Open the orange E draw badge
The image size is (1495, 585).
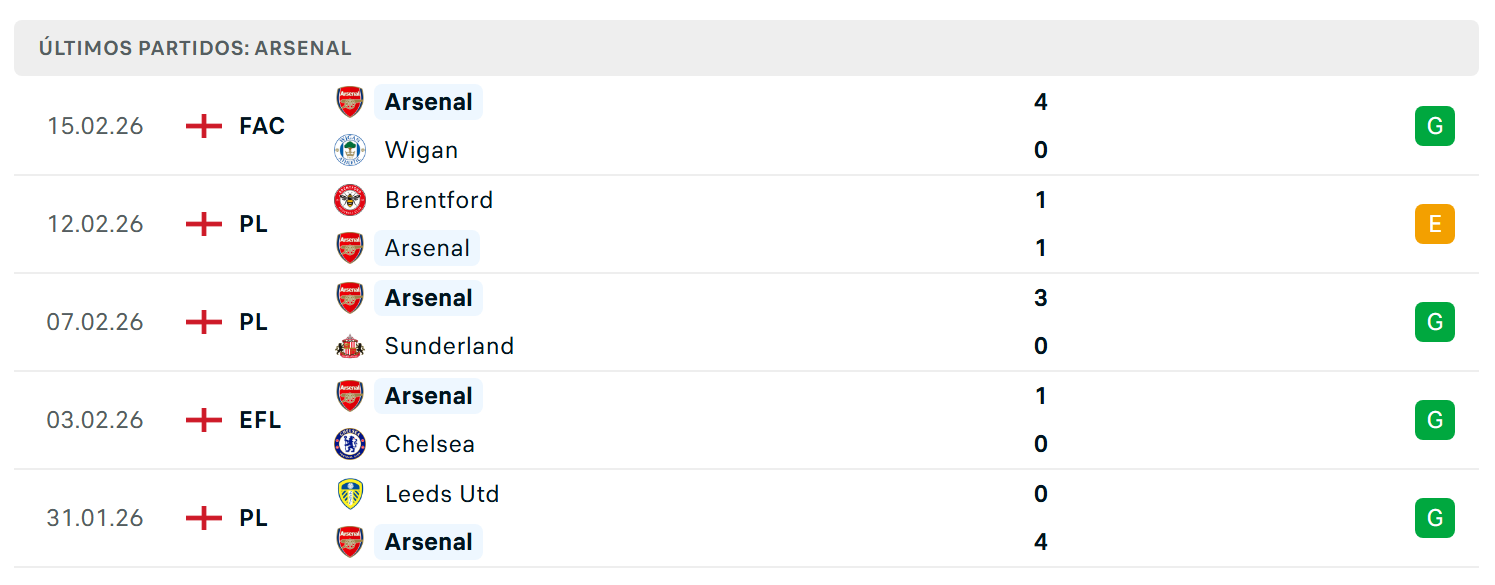(x=1435, y=224)
